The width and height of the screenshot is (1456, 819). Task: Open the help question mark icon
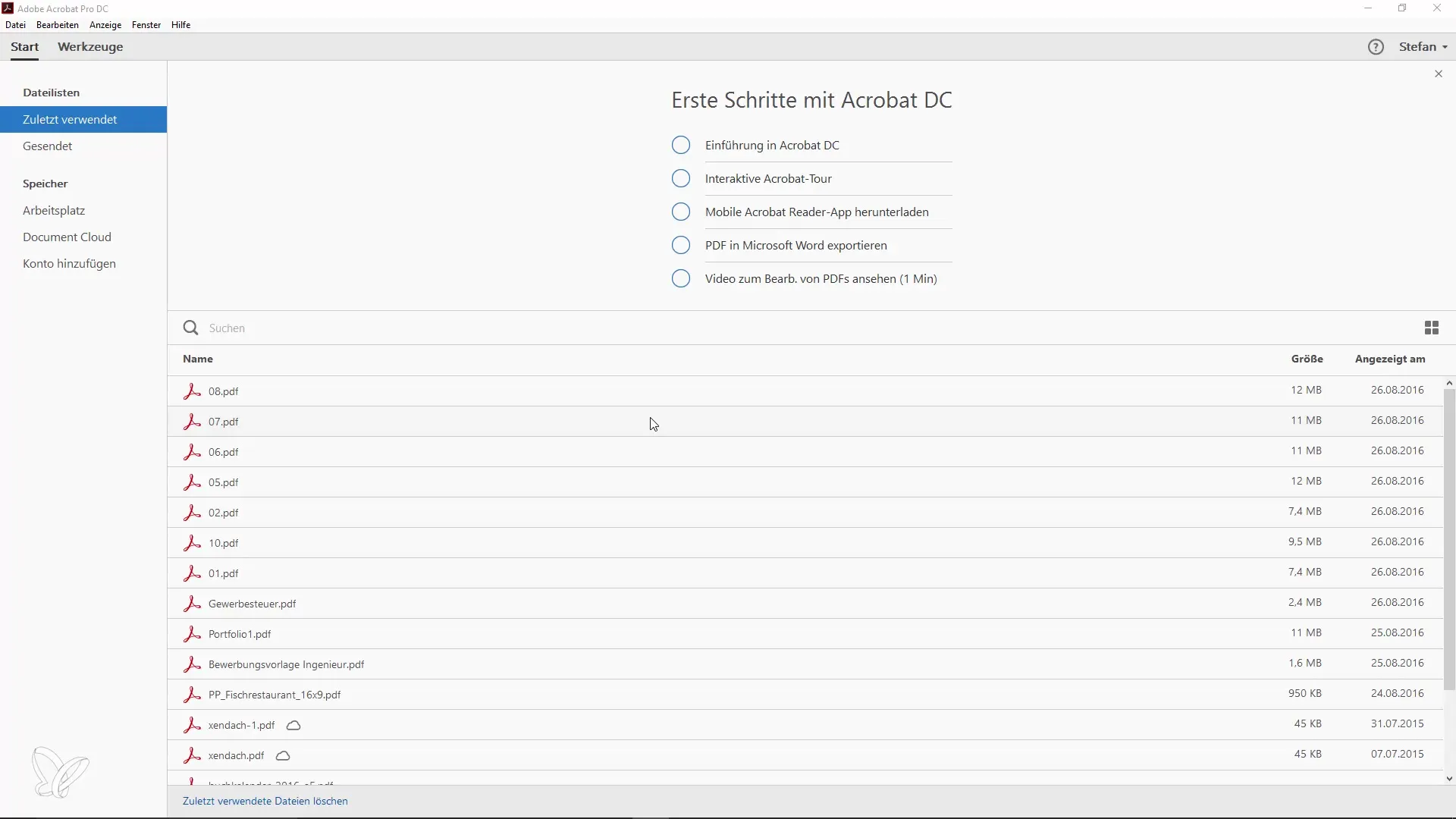pyautogui.click(x=1376, y=47)
